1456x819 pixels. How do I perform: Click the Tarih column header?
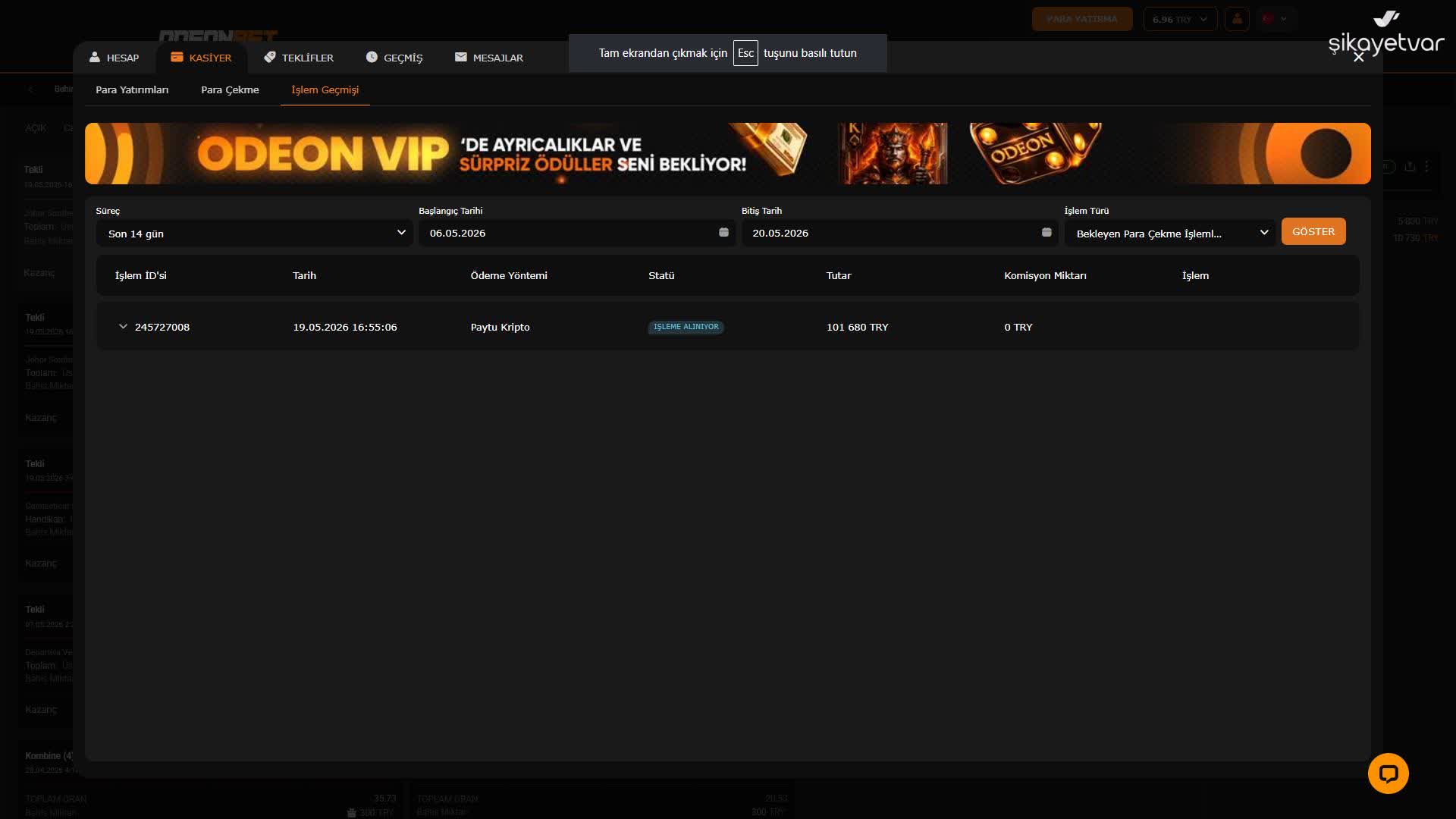click(x=305, y=275)
